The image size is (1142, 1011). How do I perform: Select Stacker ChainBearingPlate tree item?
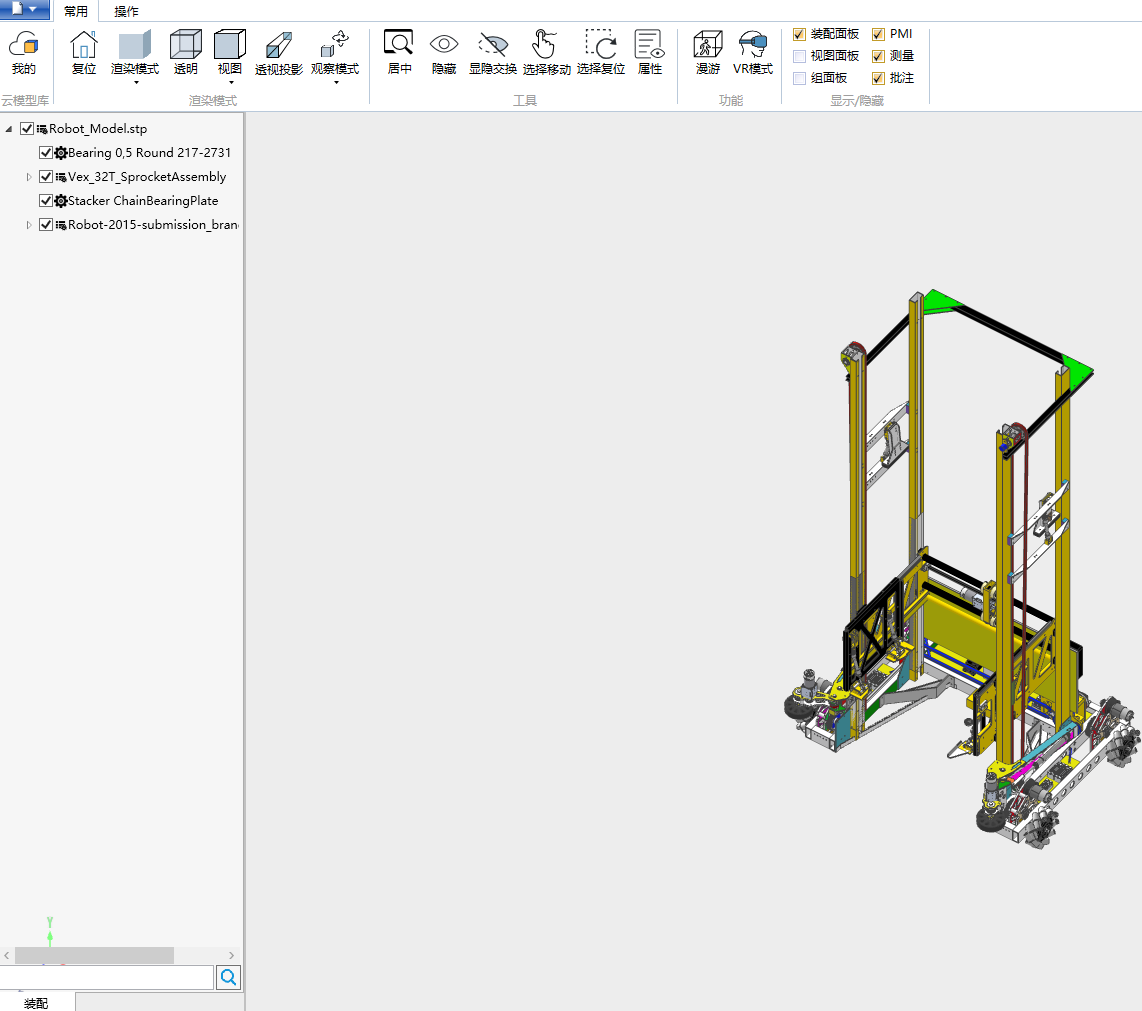(143, 201)
